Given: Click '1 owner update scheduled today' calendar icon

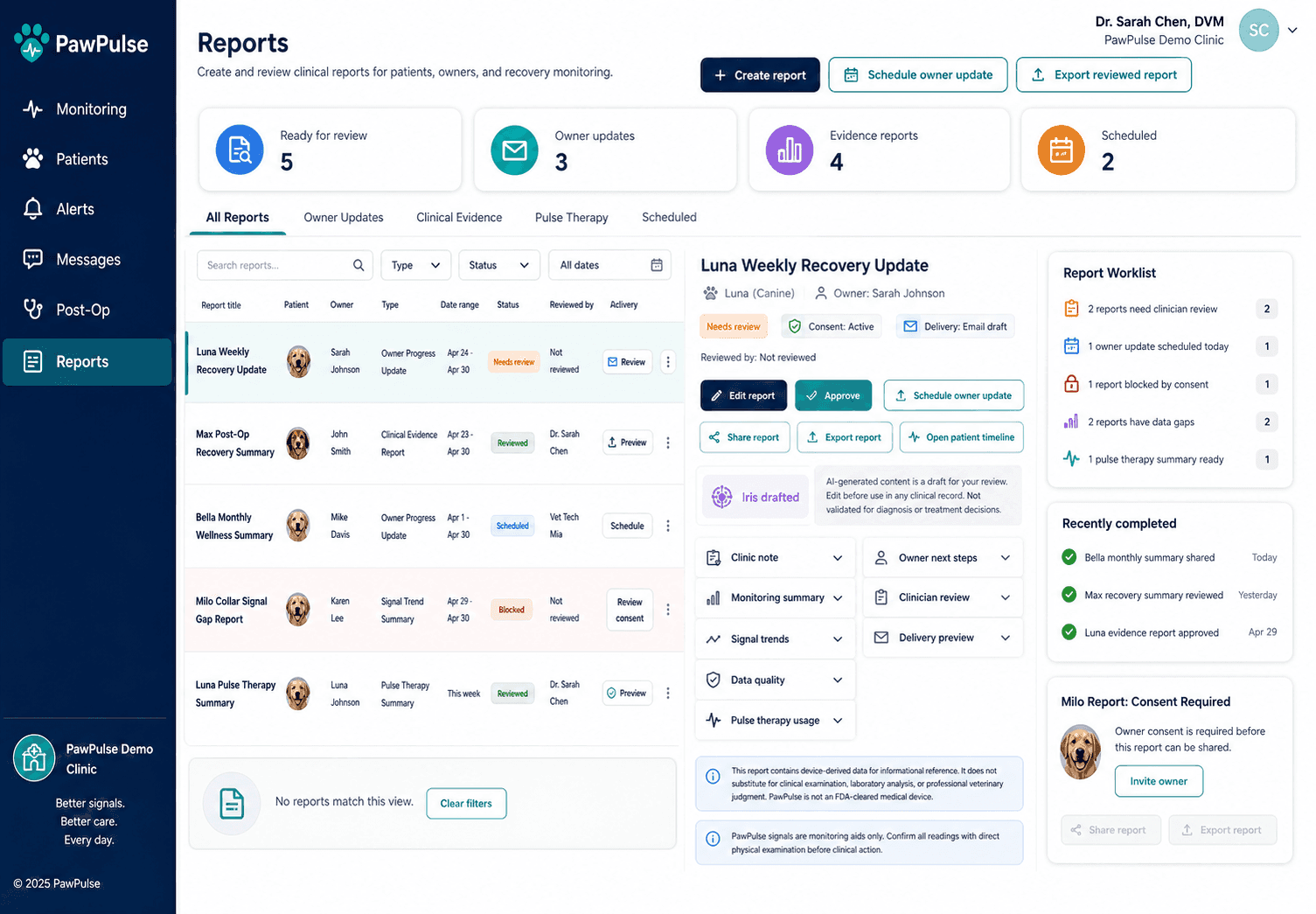Looking at the screenshot, I should pos(1071,346).
